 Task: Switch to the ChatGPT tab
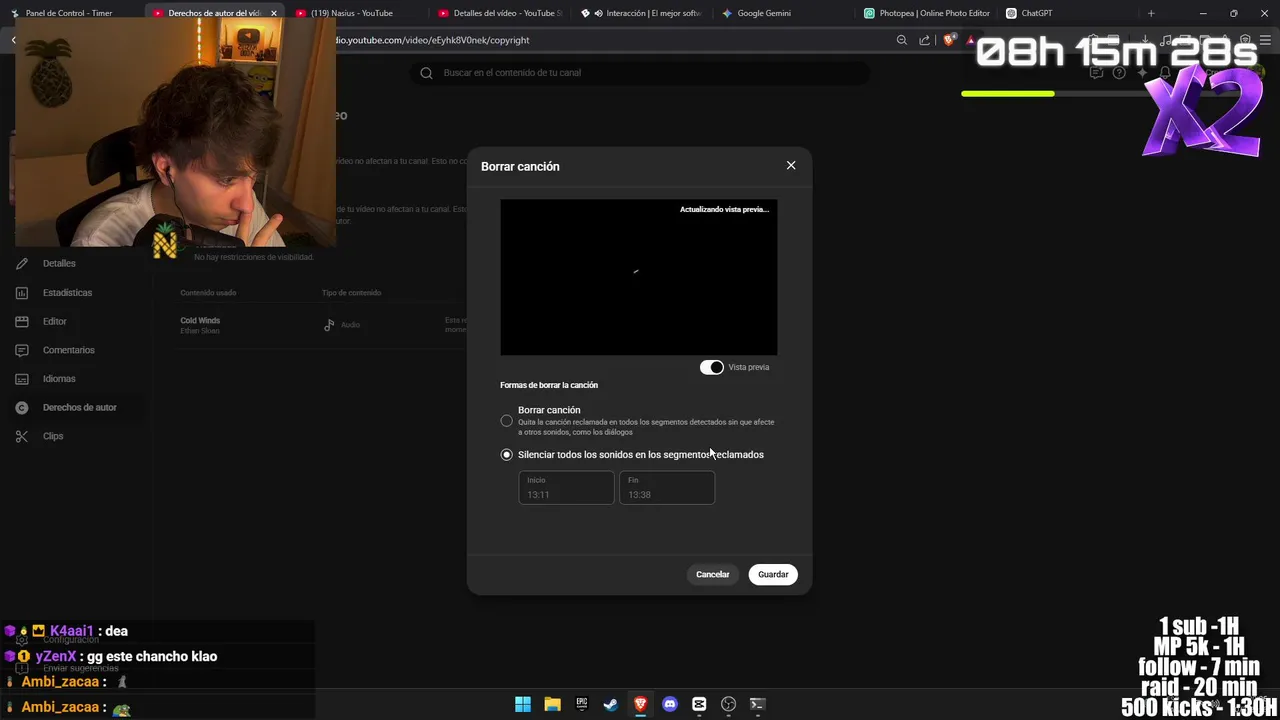(1036, 13)
